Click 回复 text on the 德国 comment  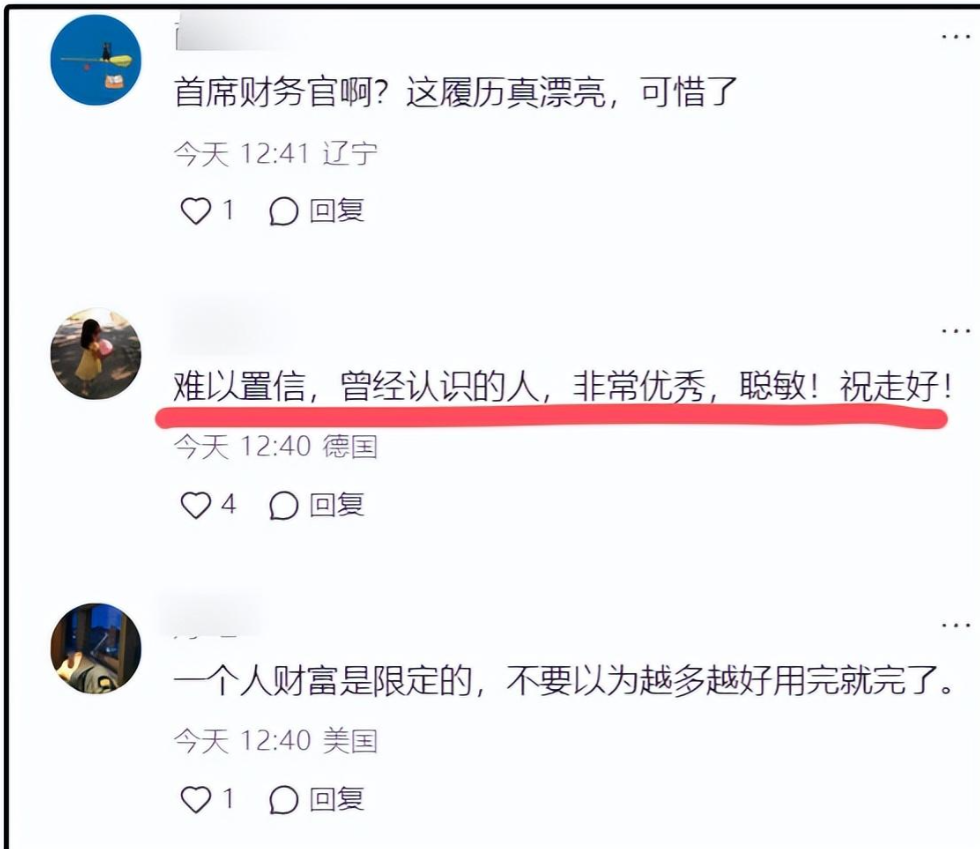point(337,505)
